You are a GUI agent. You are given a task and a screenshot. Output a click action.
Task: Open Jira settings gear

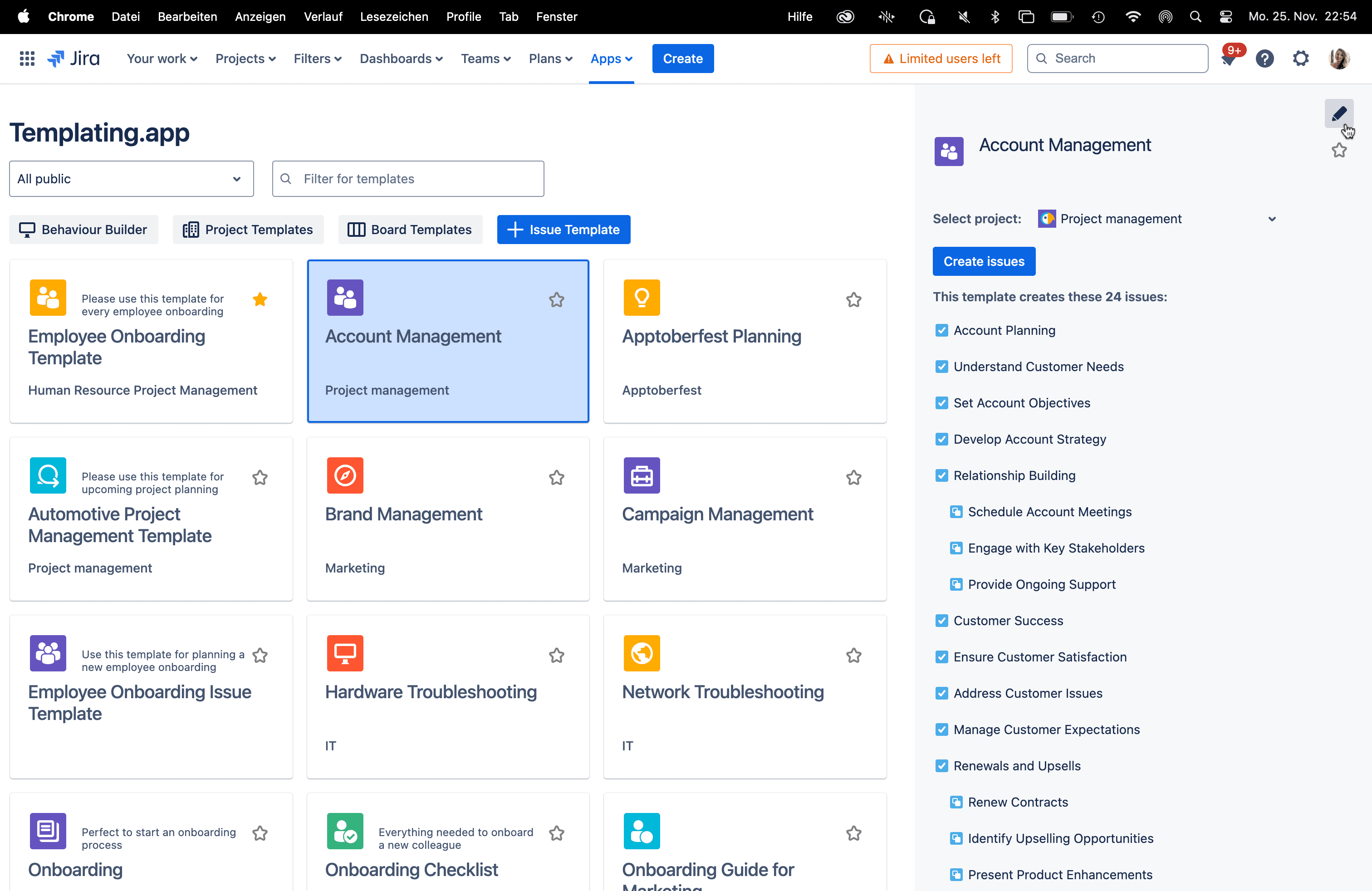(x=1300, y=58)
